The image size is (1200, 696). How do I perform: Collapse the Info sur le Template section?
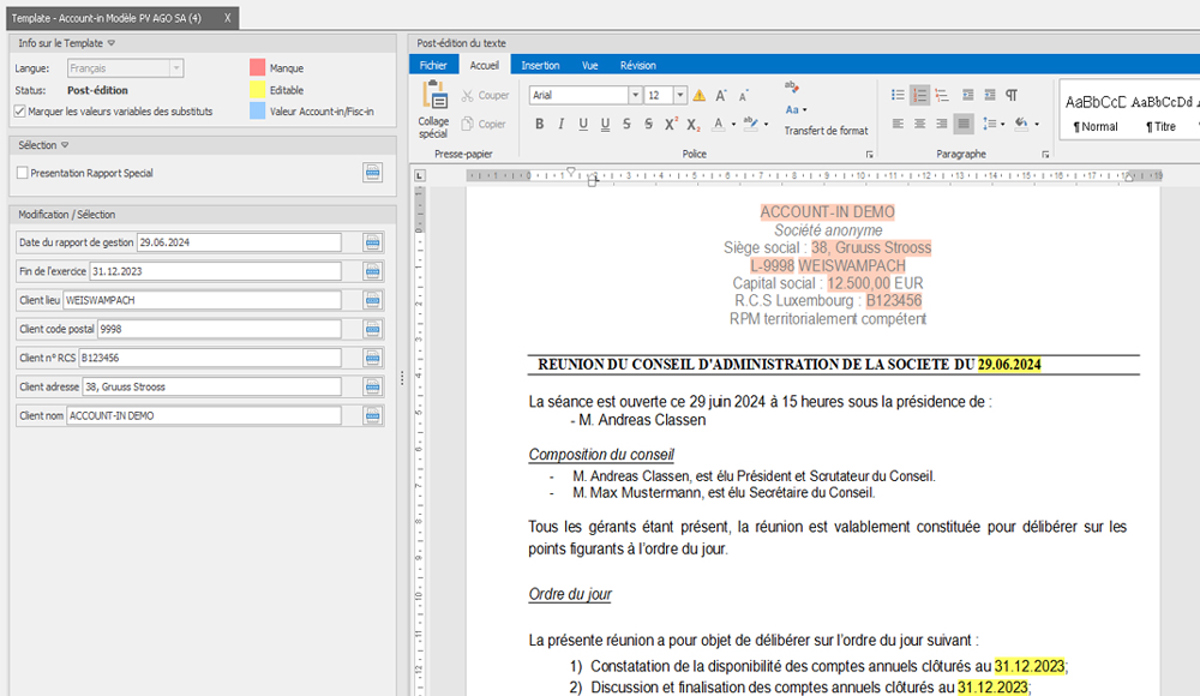coord(111,43)
